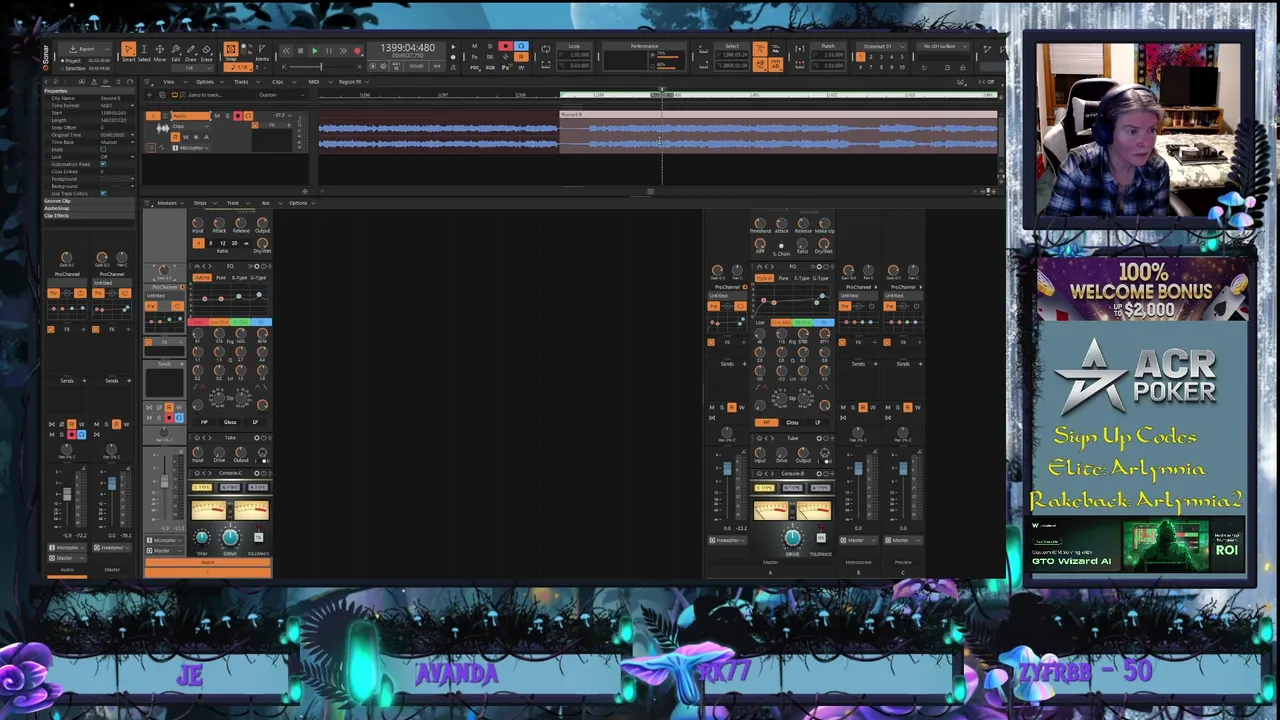Fast forward the transport
The width and height of the screenshot is (1280, 720).
[x=343, y=51]
